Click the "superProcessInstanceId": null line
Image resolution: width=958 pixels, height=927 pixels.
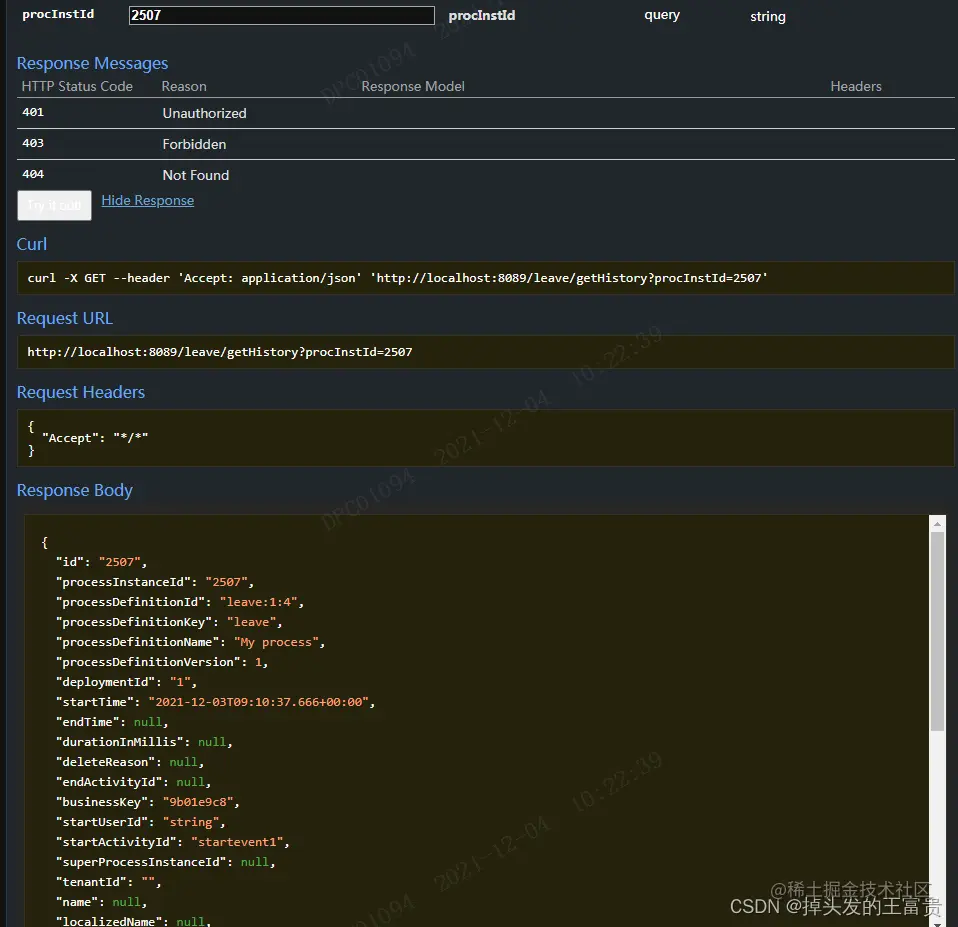[166, 862]
